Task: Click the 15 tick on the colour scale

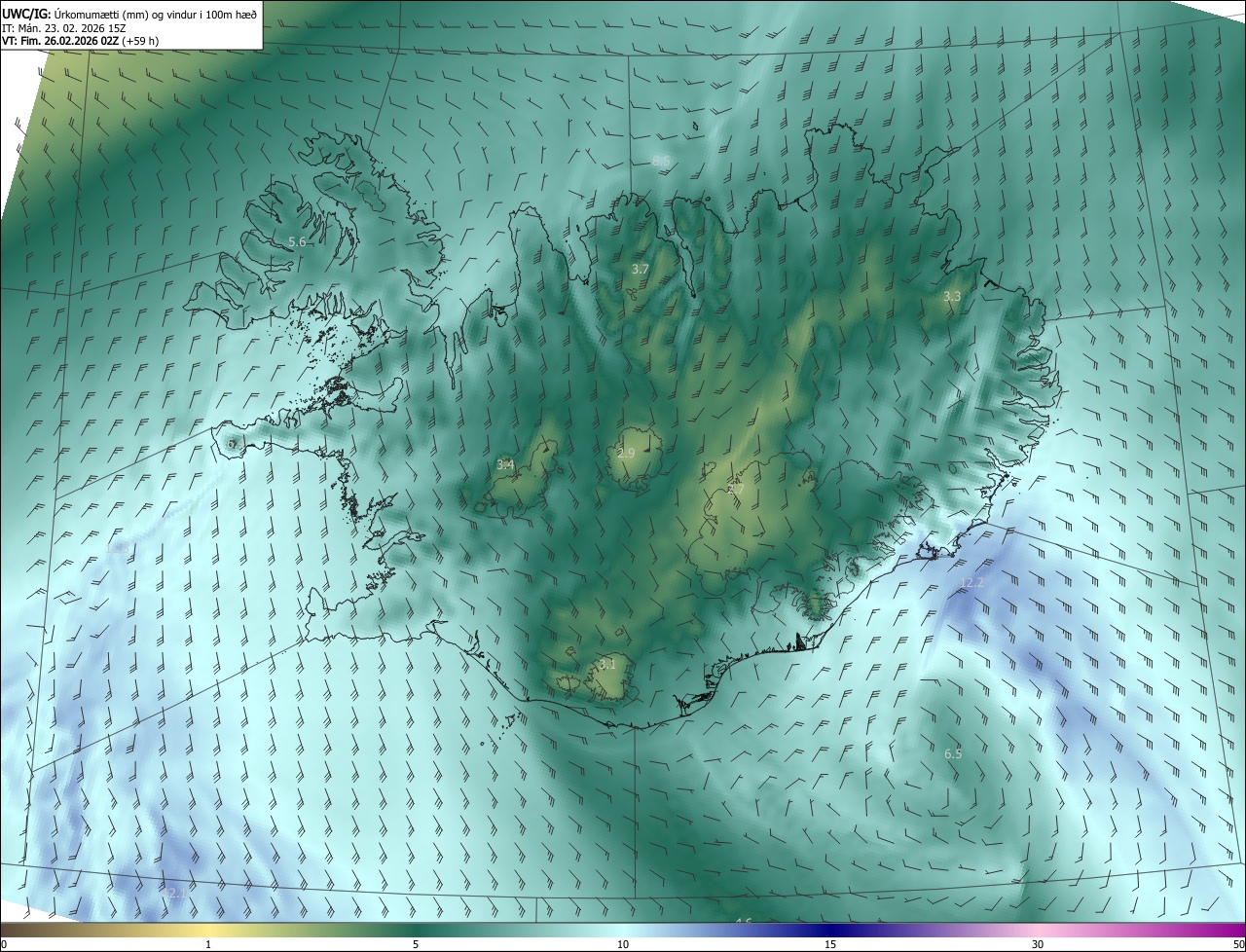Action: [830, 944]
